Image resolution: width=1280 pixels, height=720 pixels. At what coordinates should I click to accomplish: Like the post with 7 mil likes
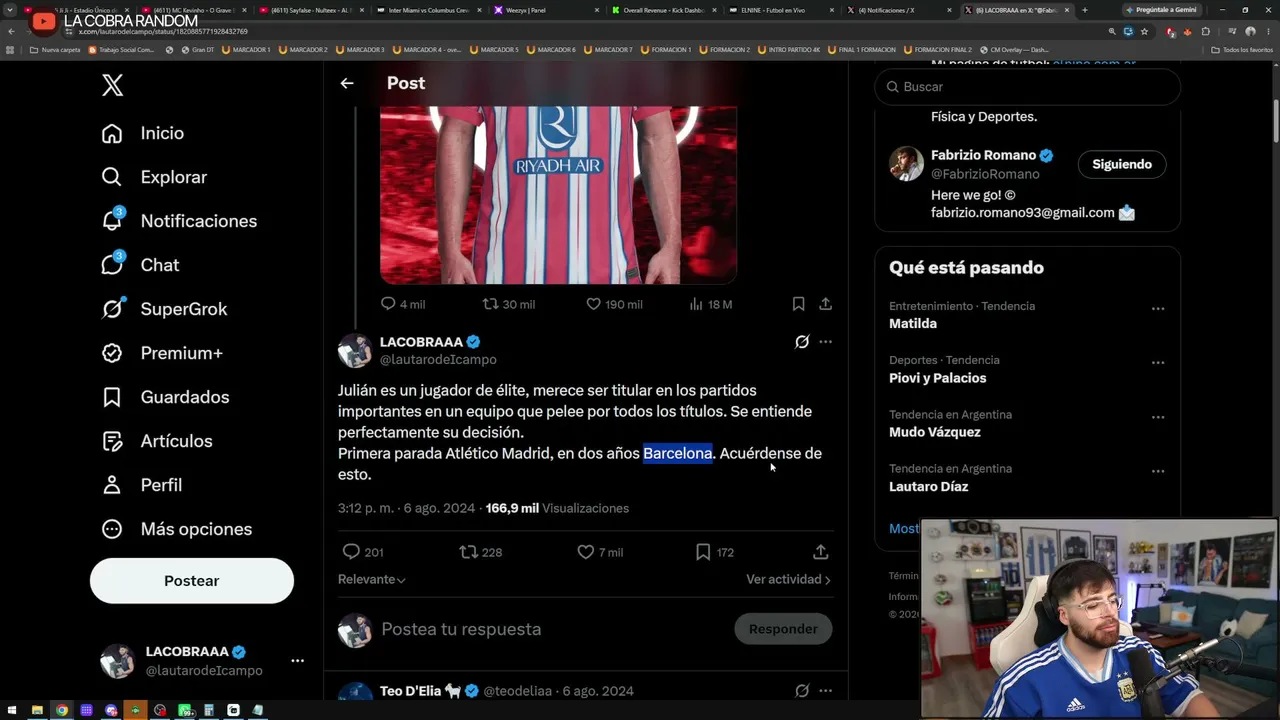tap(586, 552)
